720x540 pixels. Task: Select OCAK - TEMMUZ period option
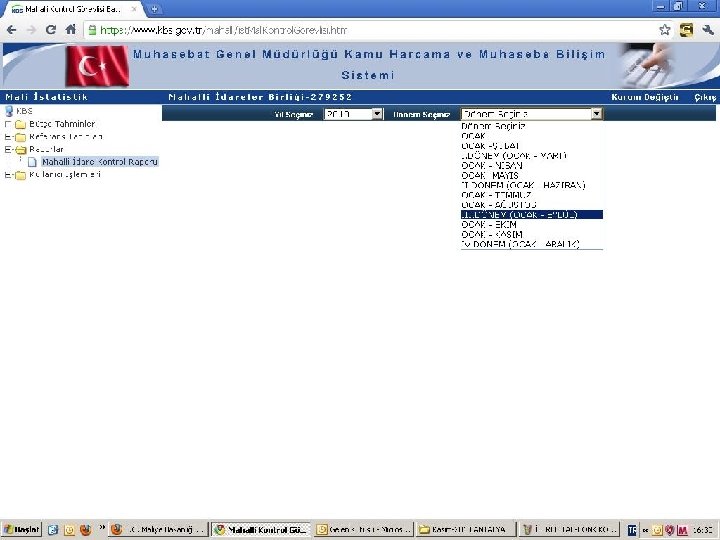pos(531,195)
